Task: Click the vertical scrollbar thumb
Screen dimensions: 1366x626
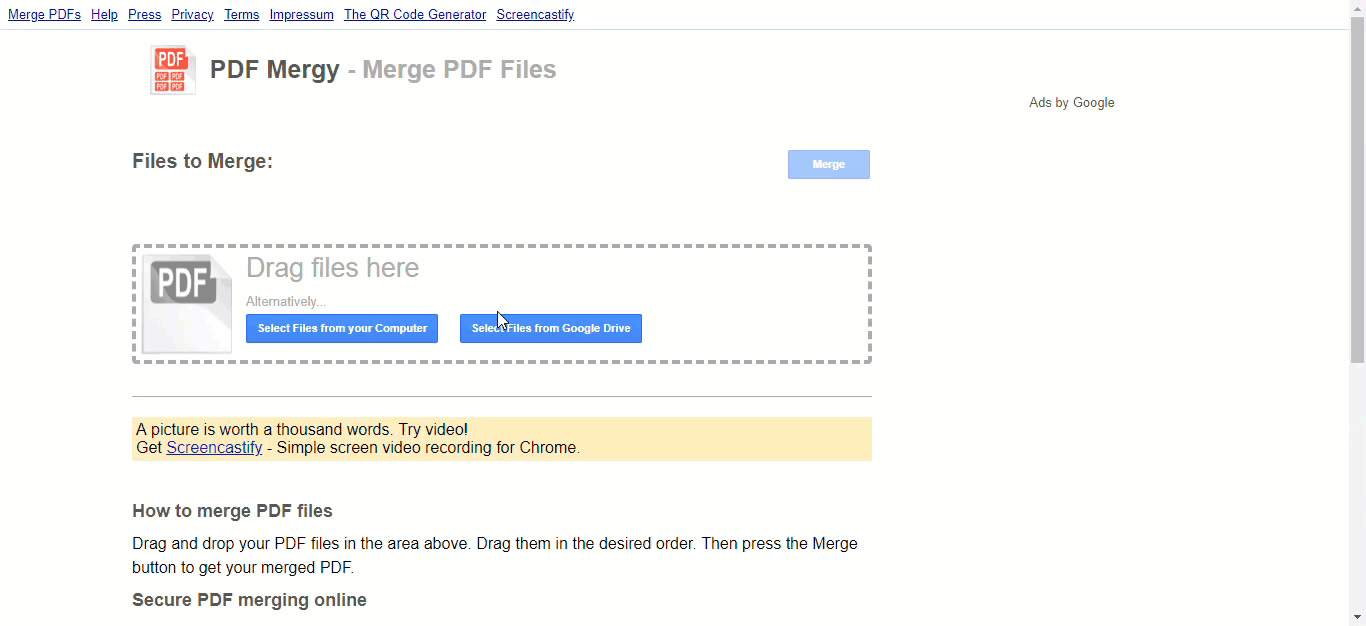Action: [1357, 190]
